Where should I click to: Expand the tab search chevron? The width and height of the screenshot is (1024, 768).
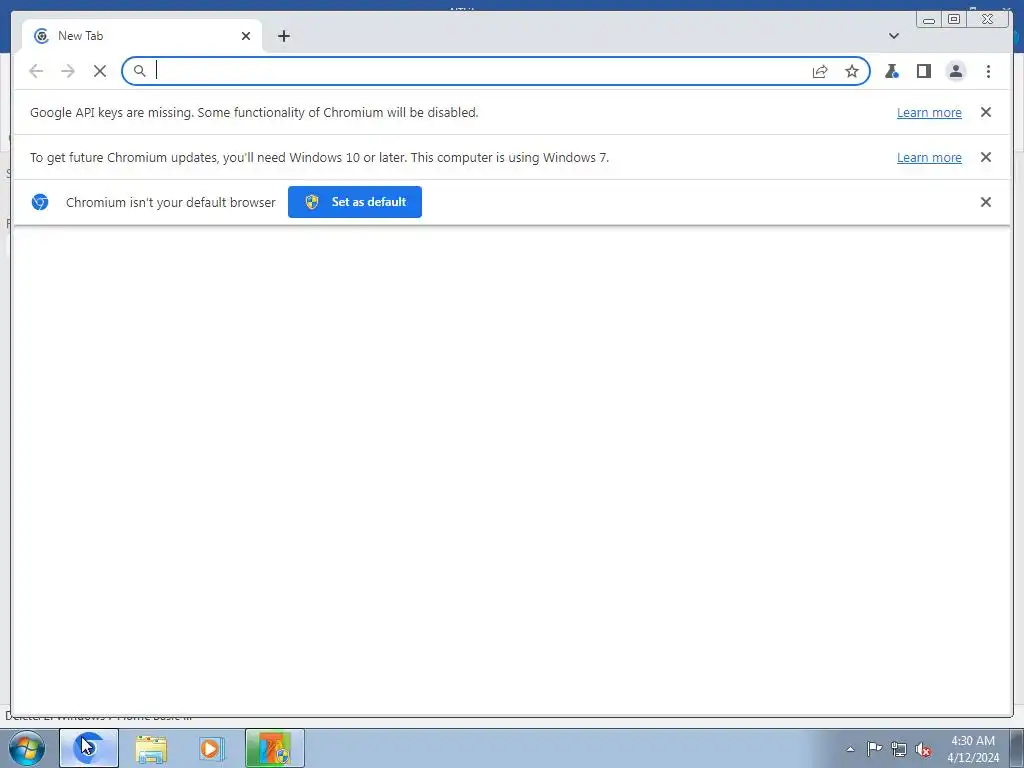pyautogui.click(x=894, y=36)
